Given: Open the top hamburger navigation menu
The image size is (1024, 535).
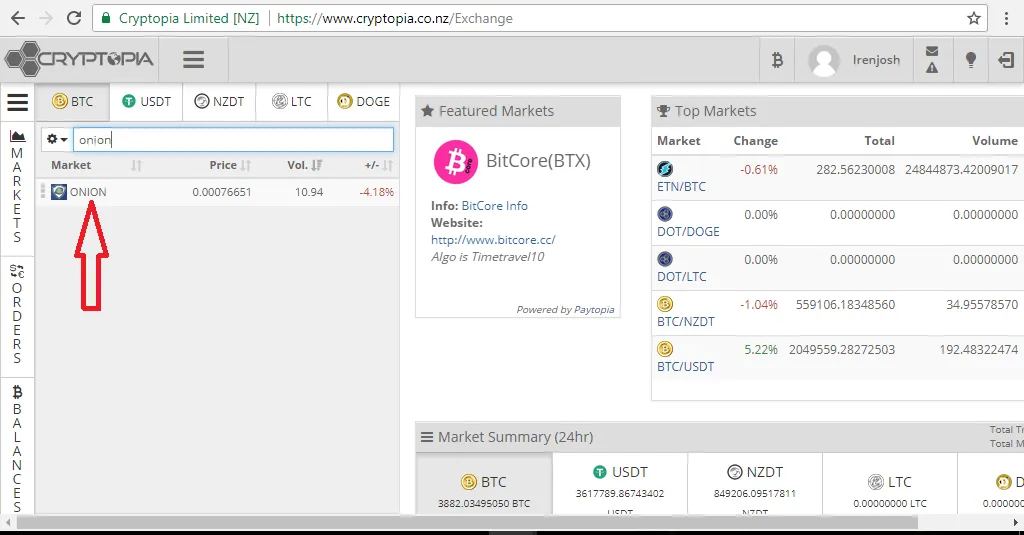Looking at the screenshot, I should tap(193, 59).
